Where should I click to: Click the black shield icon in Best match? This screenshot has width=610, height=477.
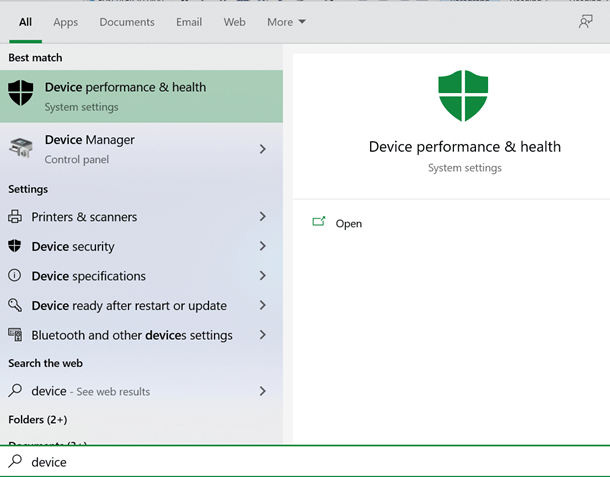[21, 93]
